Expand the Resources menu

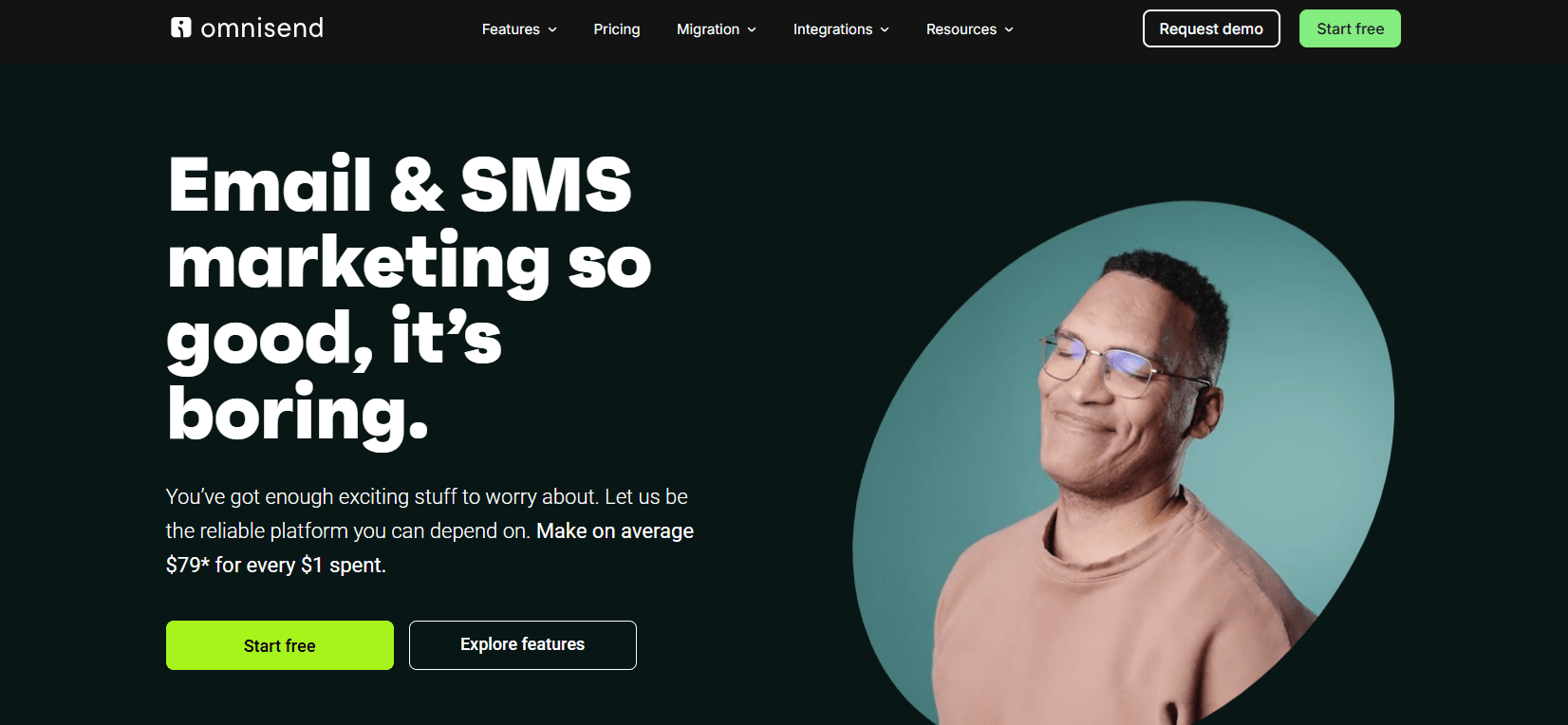tap(970, 29)
